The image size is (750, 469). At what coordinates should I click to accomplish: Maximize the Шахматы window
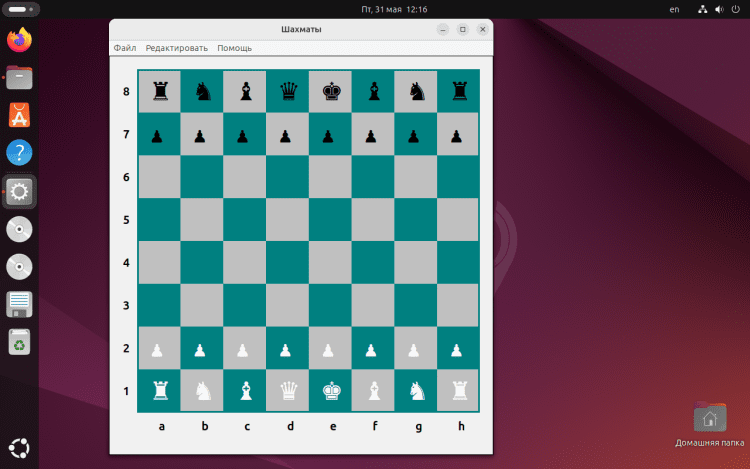pyautogui.click(x=463, y=30)
